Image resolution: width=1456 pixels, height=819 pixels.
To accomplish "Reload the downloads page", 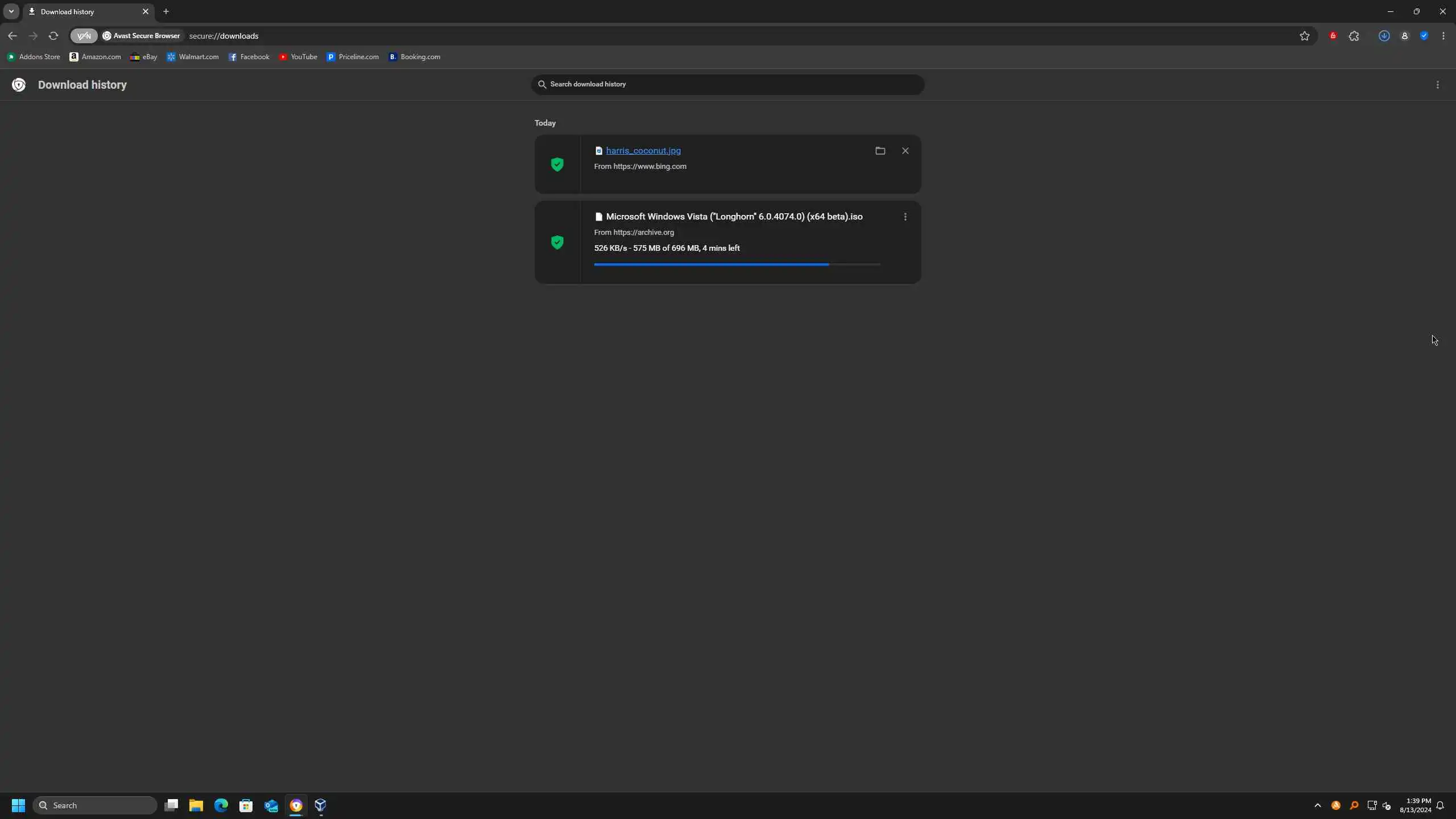I will (53, 36).
